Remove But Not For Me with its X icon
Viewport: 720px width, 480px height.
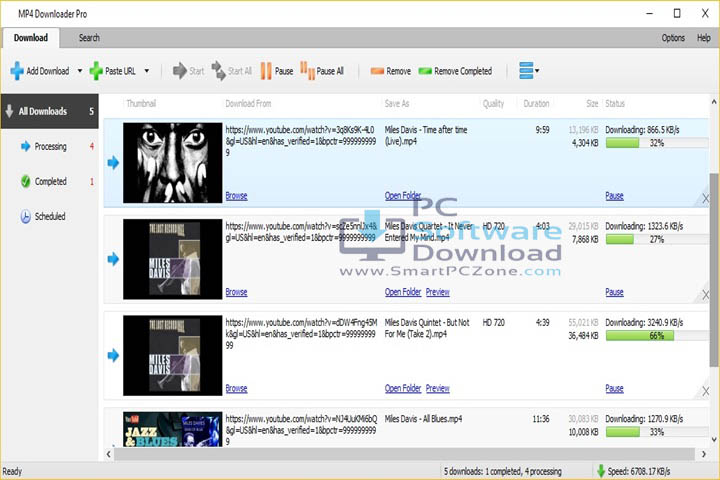[705, 391]
